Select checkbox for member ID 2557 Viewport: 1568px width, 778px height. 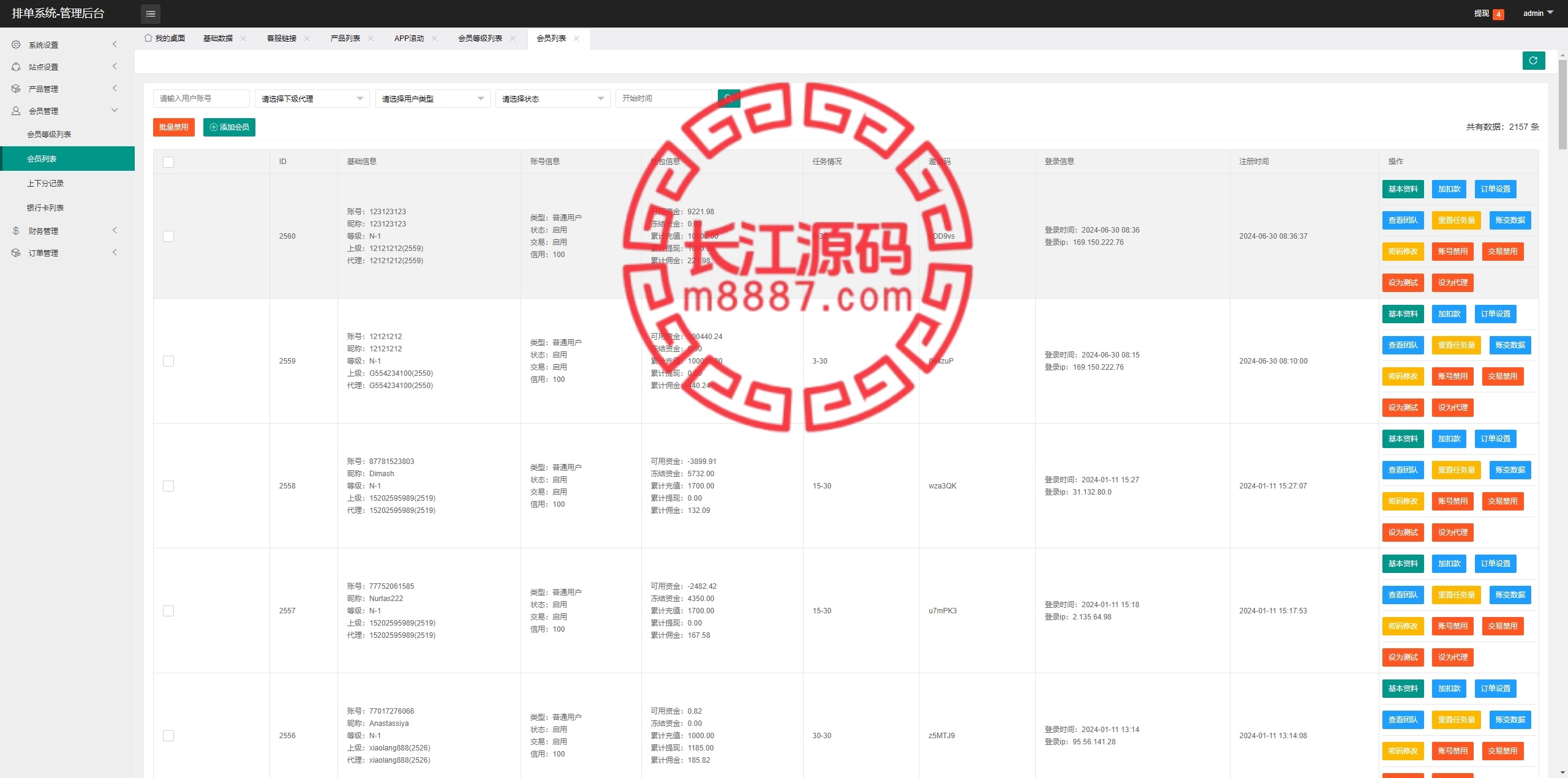(168, 611)
